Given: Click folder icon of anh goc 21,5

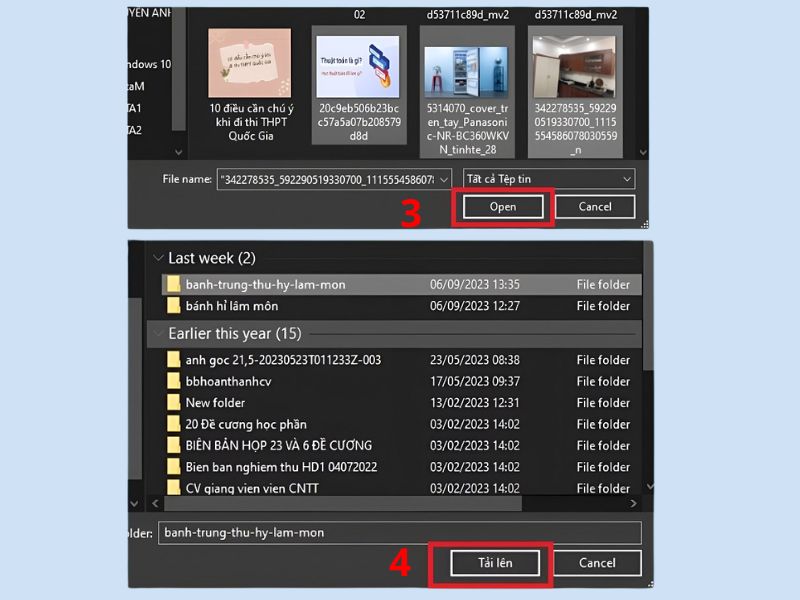Looking at the screenshot, I should pyautogui.click(x=173, y=360).
